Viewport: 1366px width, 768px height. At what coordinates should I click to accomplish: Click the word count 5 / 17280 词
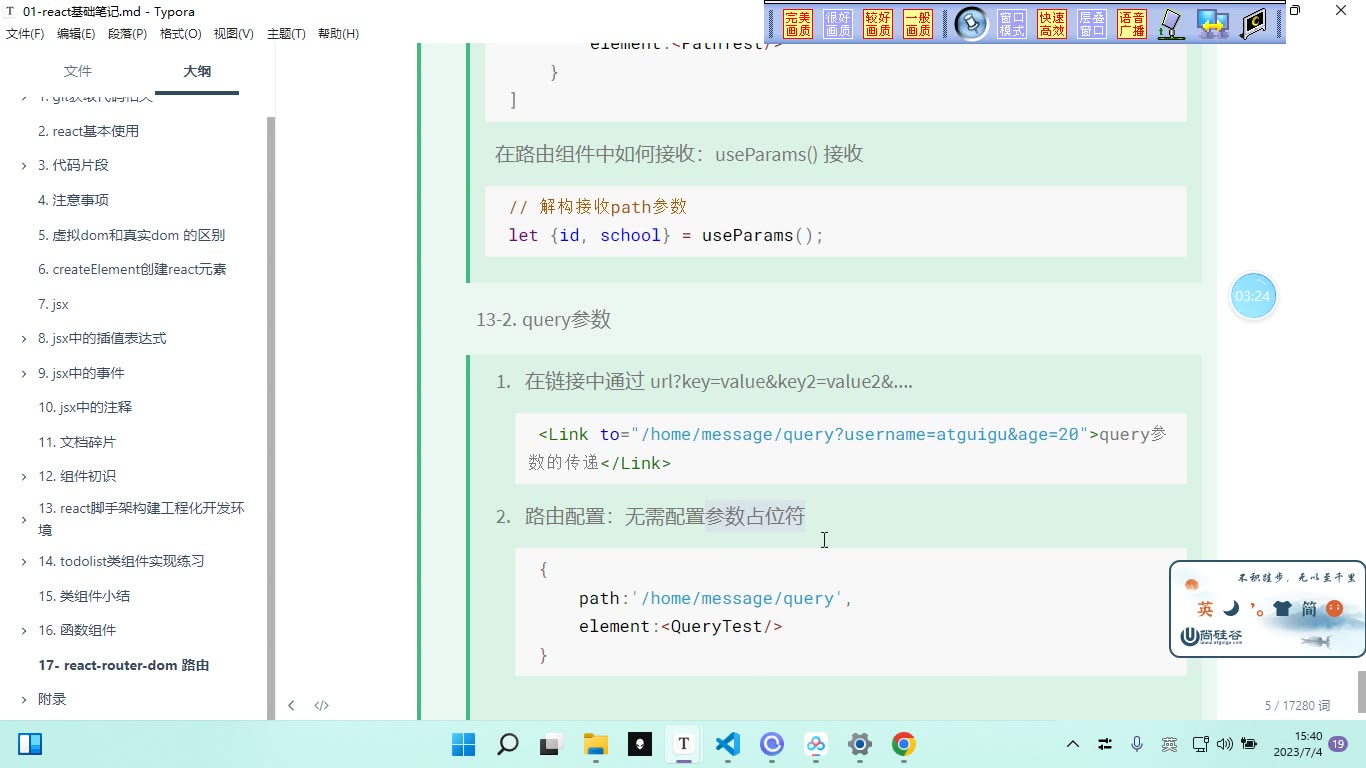[x=1297, y=705]
